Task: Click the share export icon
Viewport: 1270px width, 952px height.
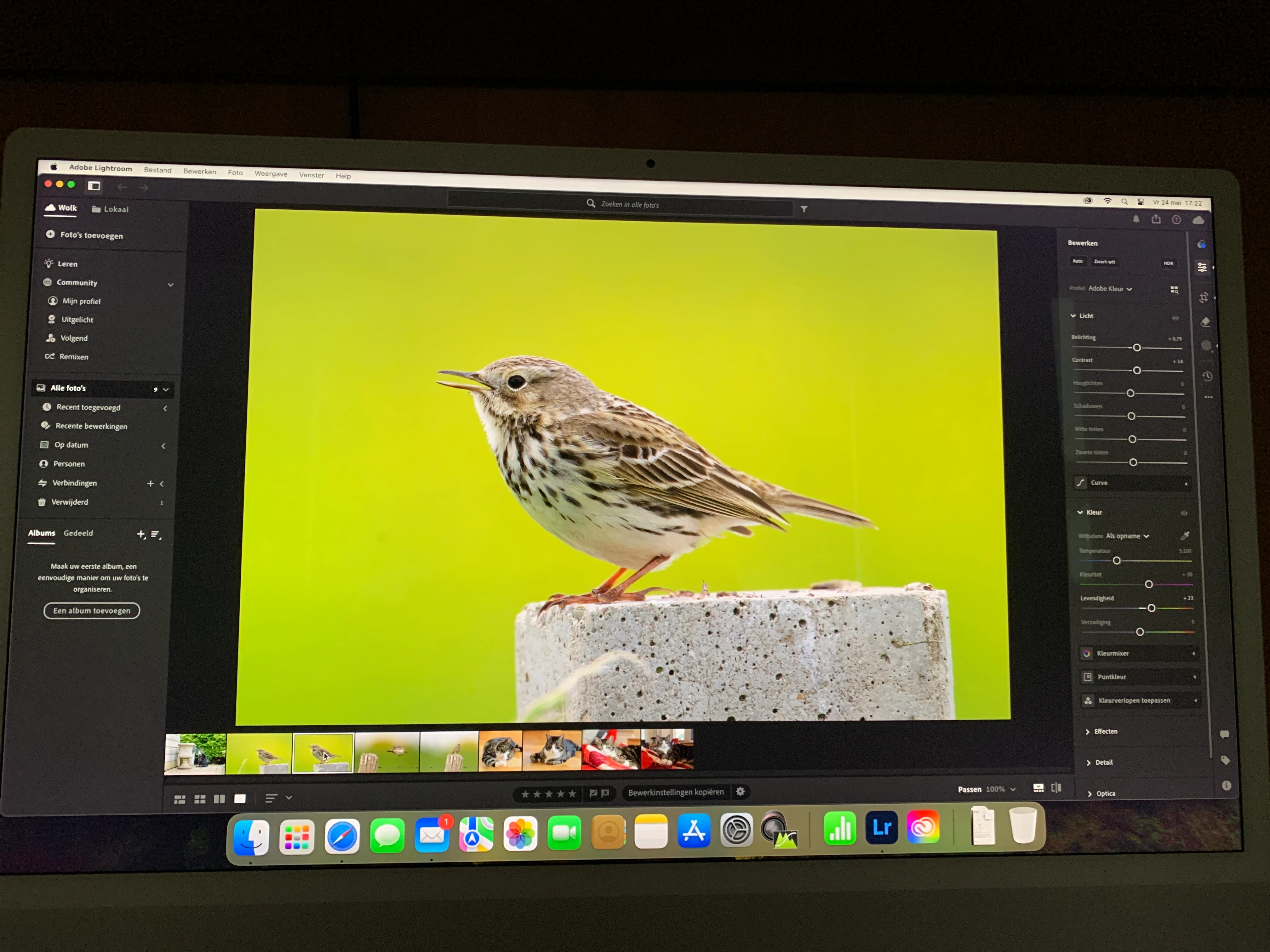Action: click(x=1156, y=219)
